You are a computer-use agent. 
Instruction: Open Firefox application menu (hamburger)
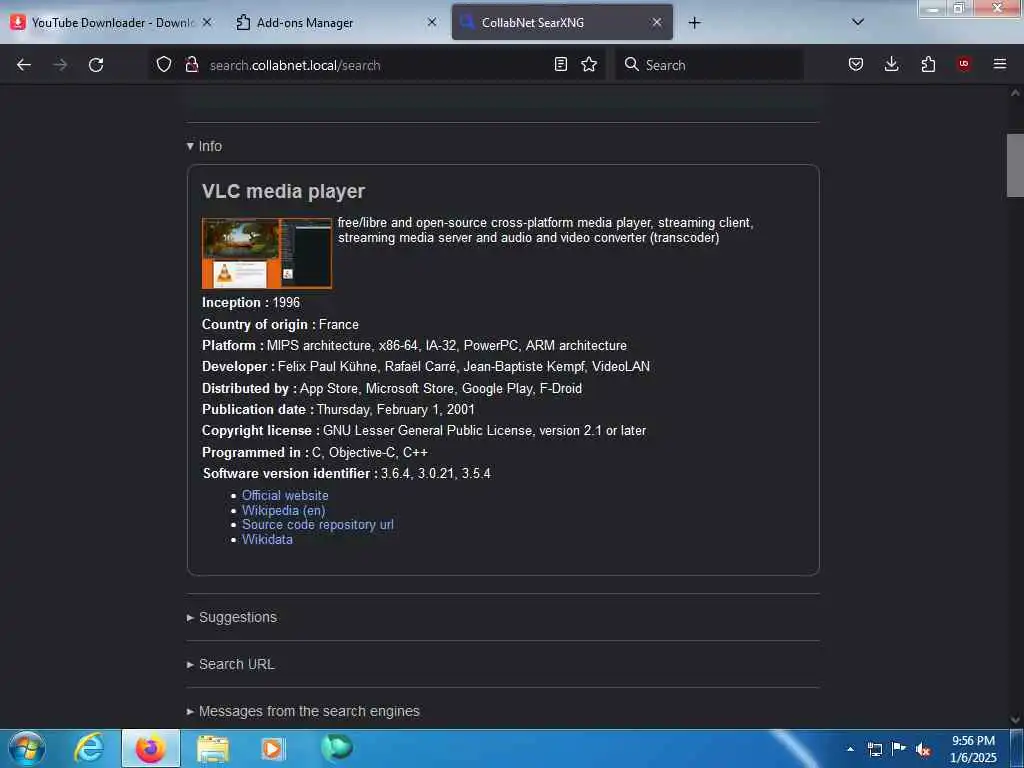point(1000,64)
